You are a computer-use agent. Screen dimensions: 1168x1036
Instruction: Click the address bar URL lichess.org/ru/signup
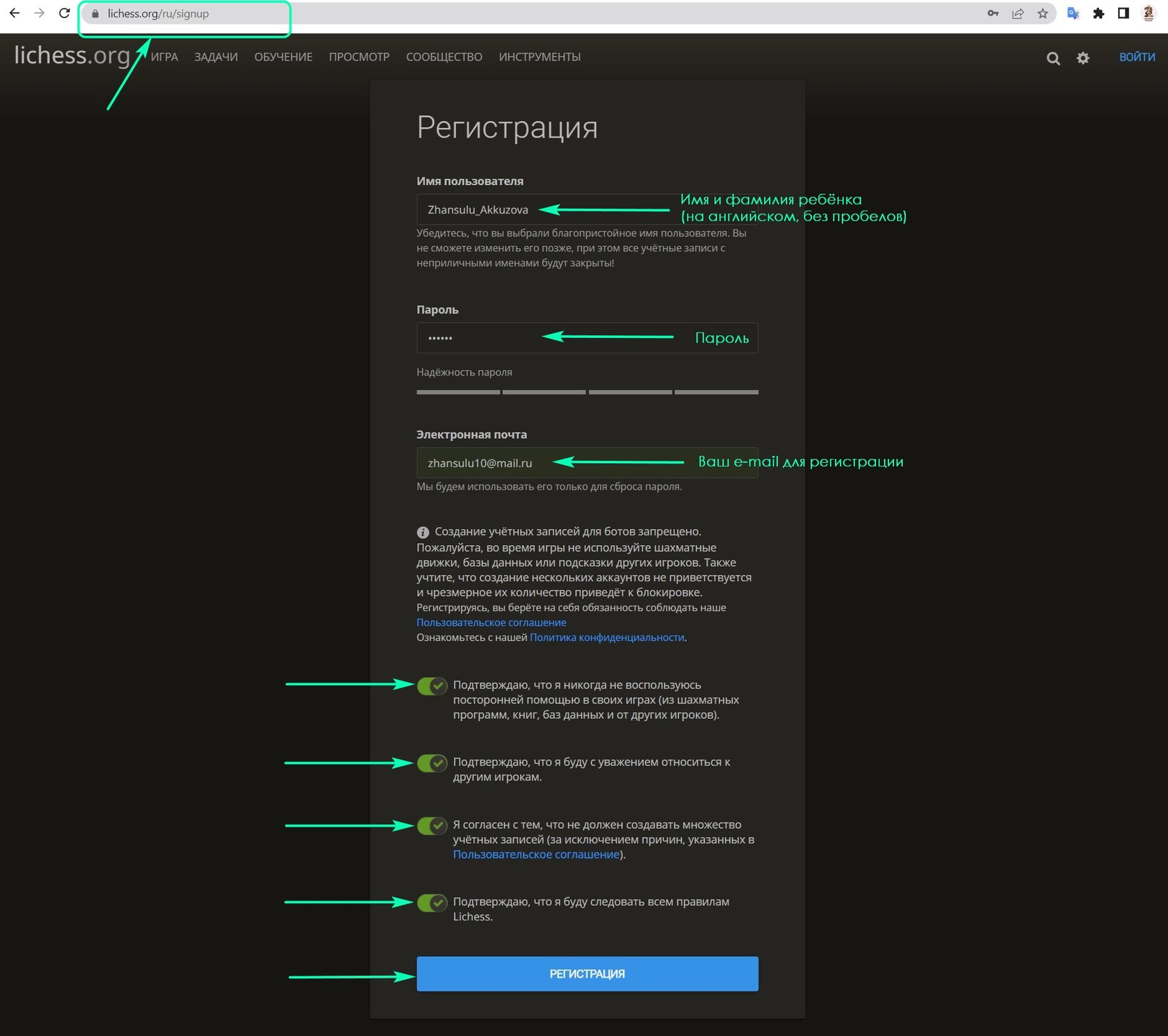click(159, 13)
